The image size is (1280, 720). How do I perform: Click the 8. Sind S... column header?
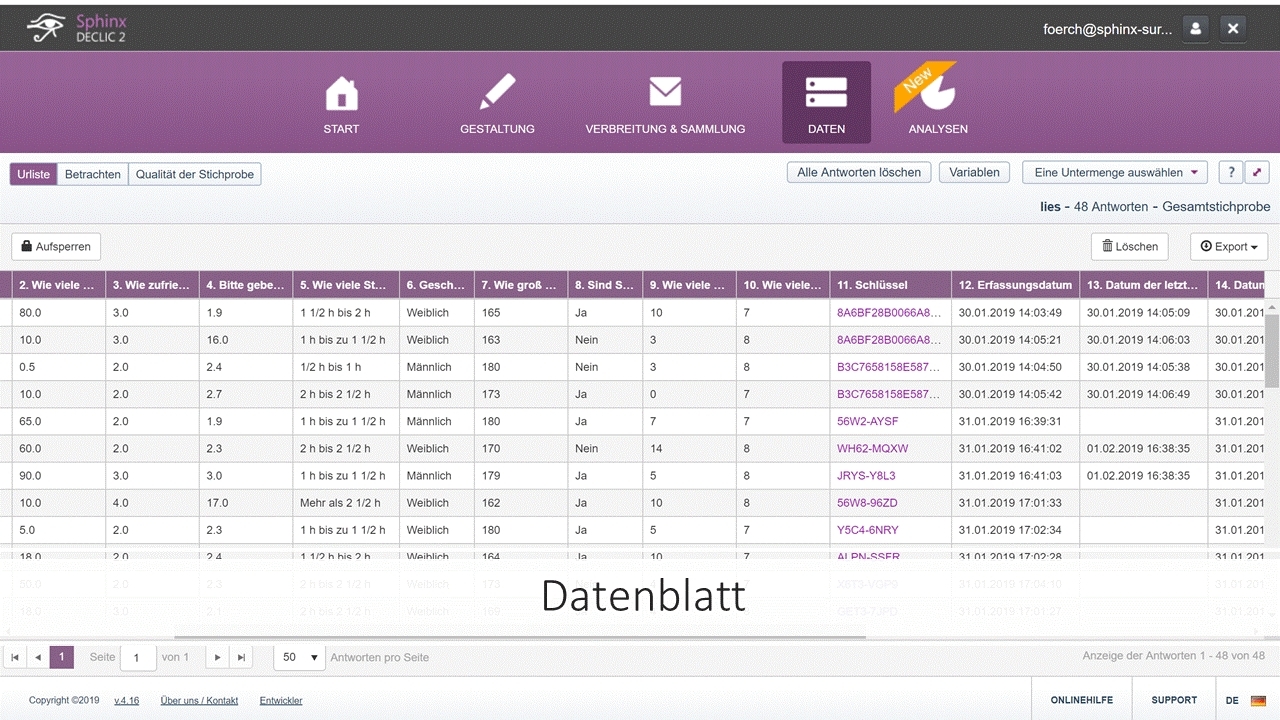click(605, 285)
